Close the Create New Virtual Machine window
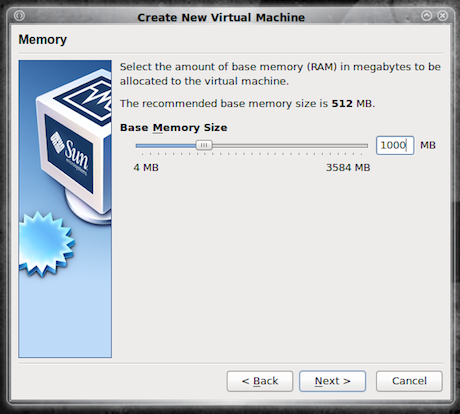 pos(443,16)
